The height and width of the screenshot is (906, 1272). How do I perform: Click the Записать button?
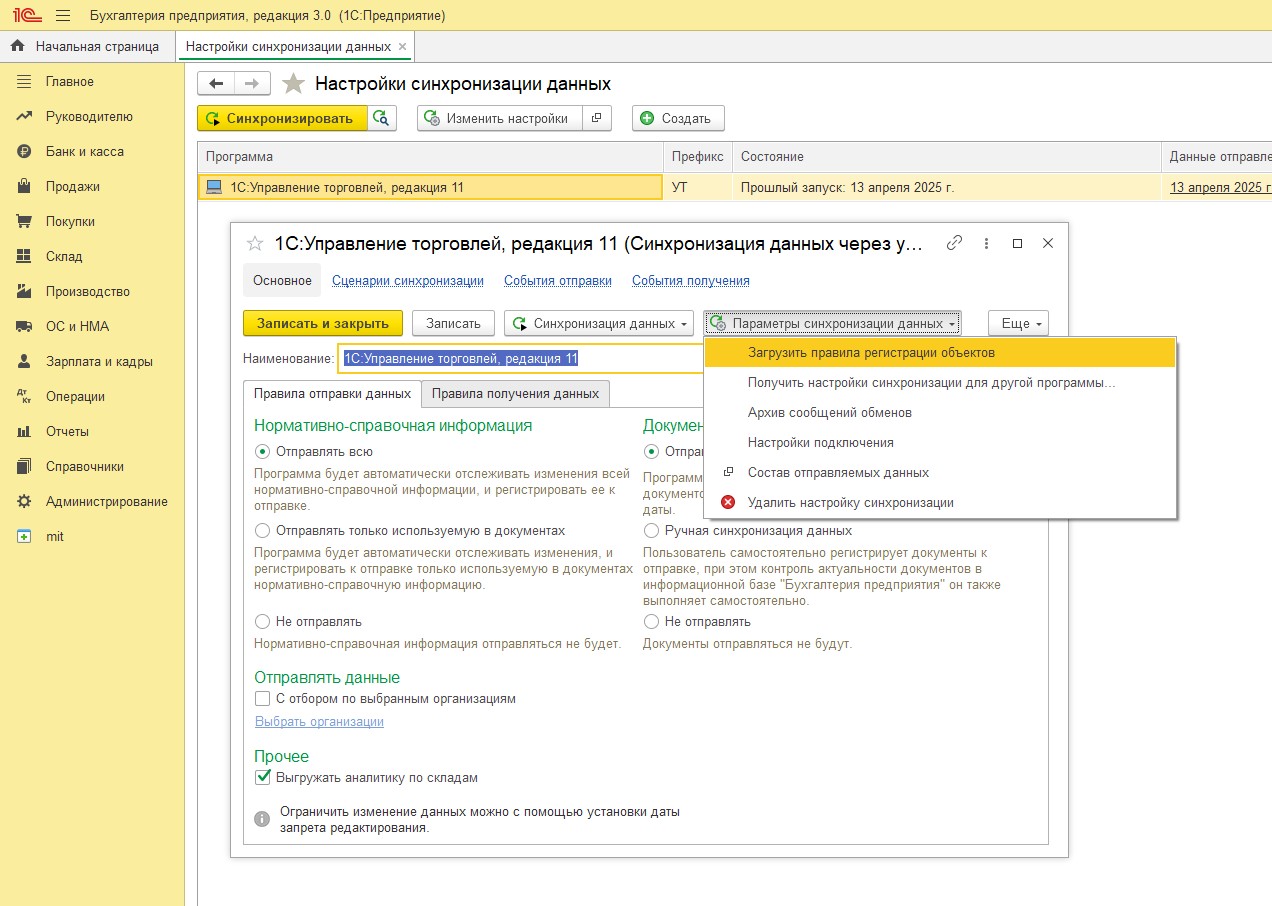(453, 323)
